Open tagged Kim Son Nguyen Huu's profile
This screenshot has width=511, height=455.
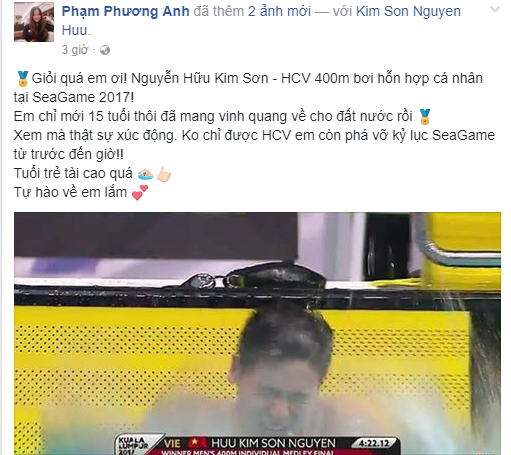(261, 21)
